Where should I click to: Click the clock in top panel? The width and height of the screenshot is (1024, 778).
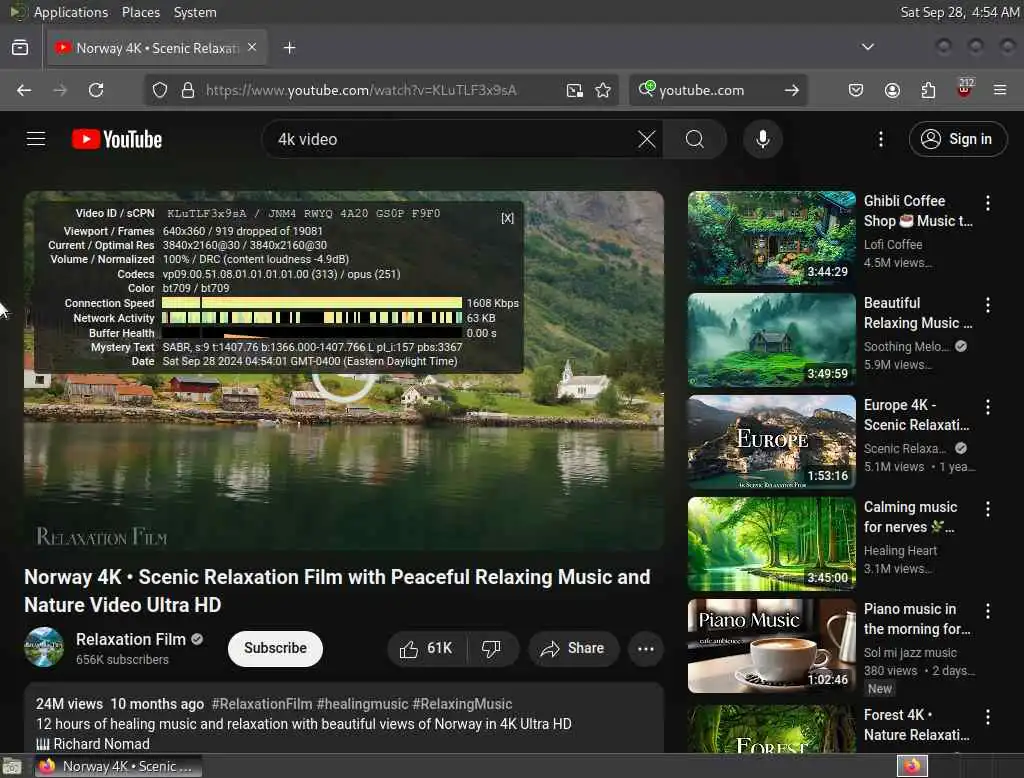coord(959,12)
